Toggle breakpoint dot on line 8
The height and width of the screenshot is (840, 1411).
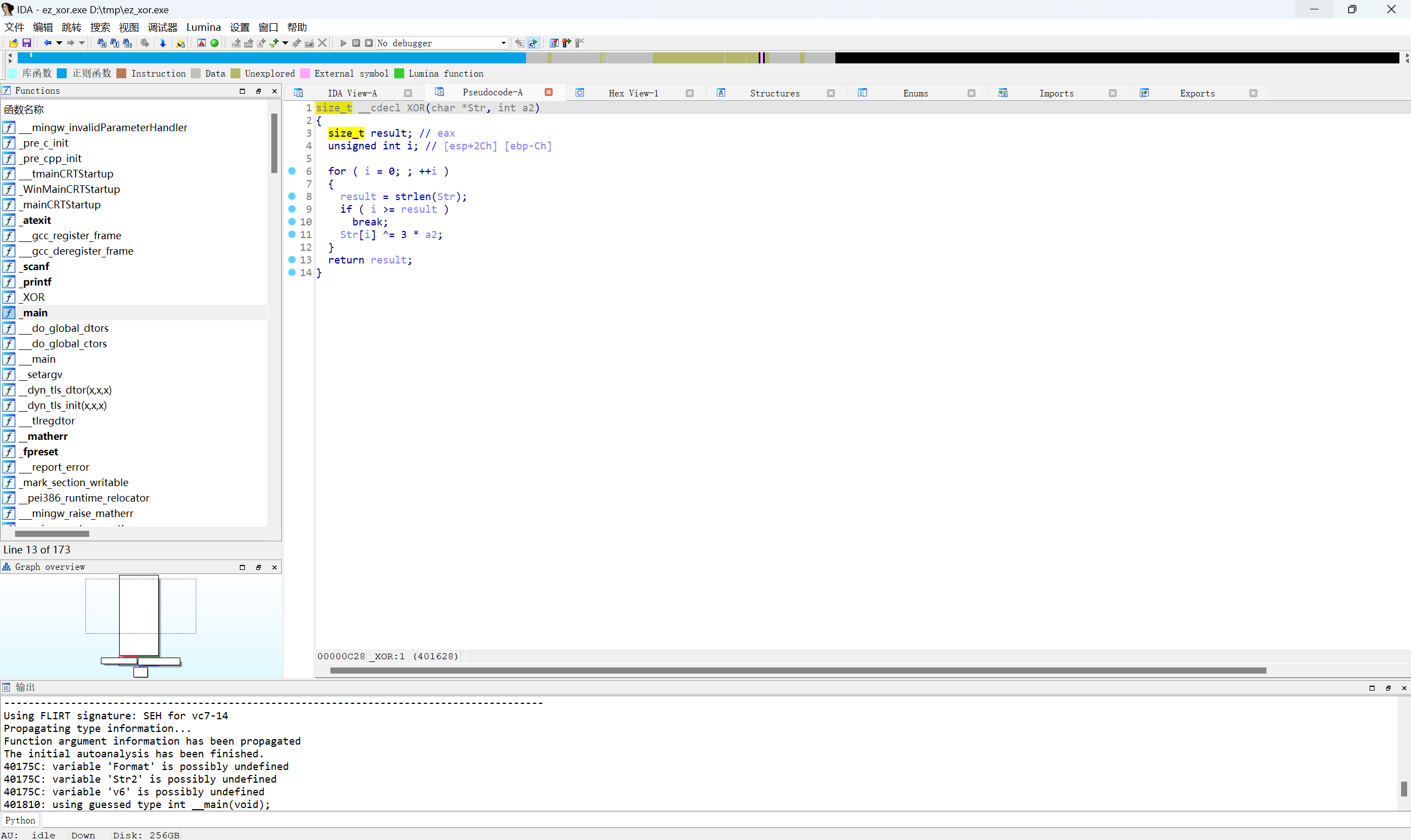[292, 196]
